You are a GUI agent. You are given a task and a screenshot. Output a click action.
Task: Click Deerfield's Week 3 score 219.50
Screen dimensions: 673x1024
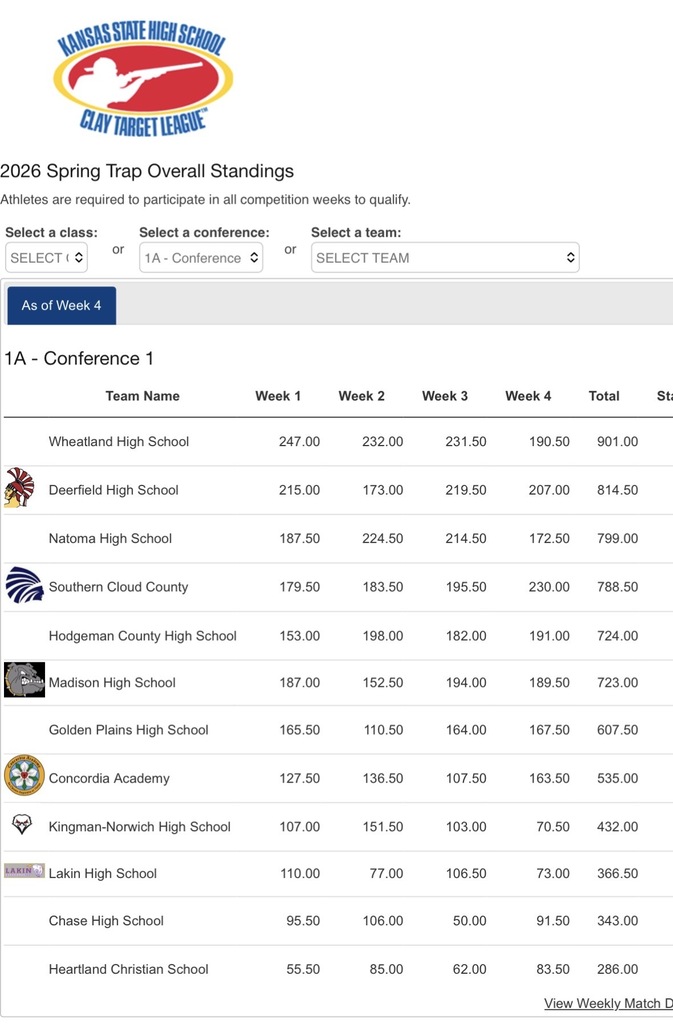[x=466, y=490]
